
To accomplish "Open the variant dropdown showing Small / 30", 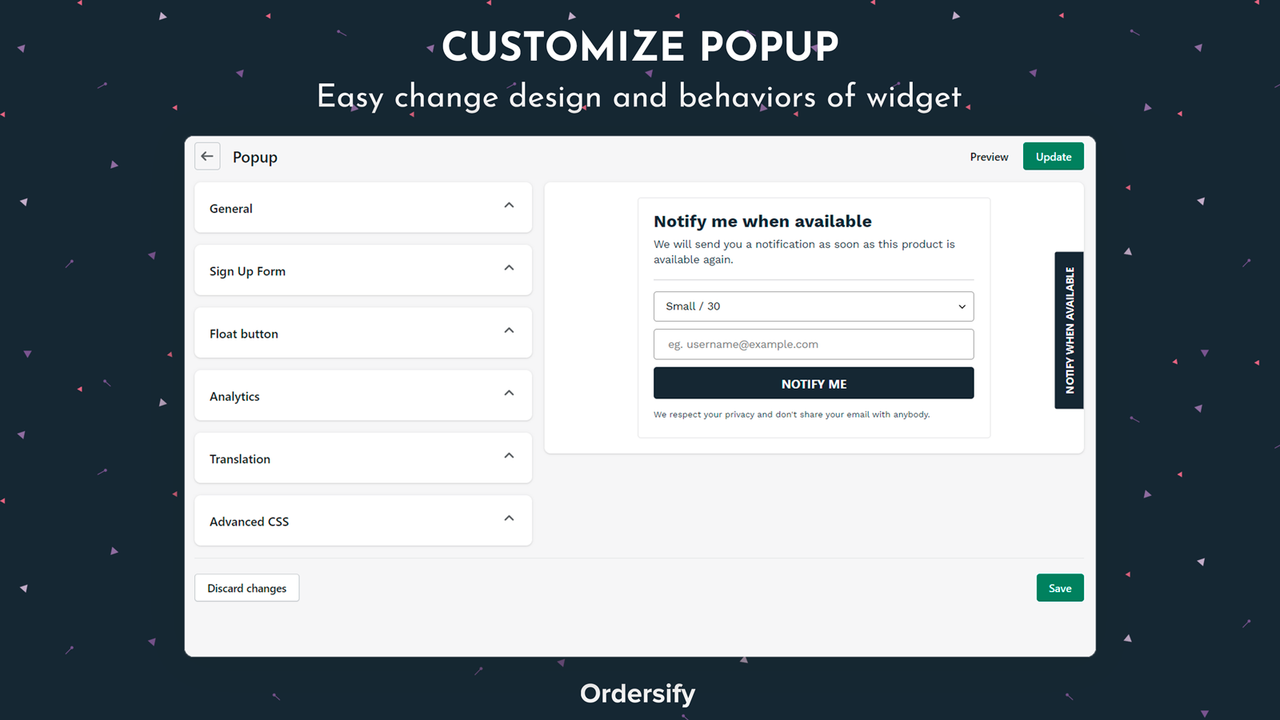I will coord(813,306).
